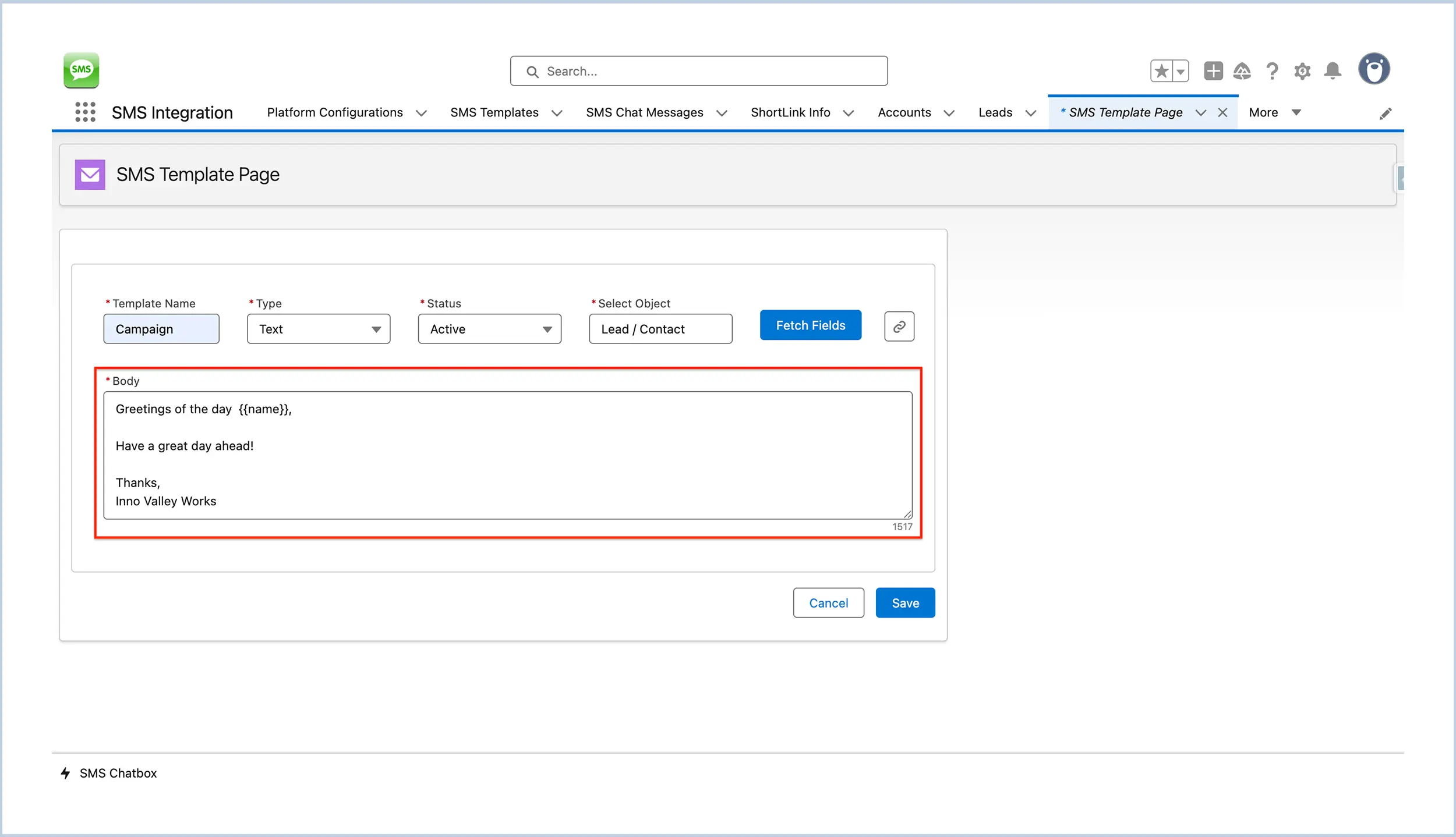The image size is (1456, 837).
Task: Click the link insertion icon beside Fetch Fields
Action: click(899, 326)
